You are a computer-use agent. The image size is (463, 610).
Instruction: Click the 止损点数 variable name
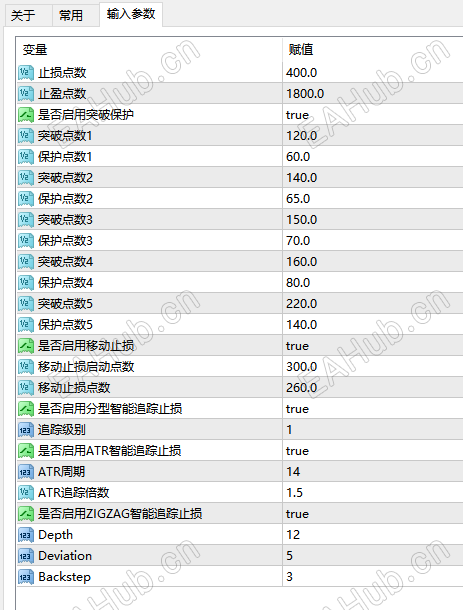pyautogui.click(x=62, y=73)
